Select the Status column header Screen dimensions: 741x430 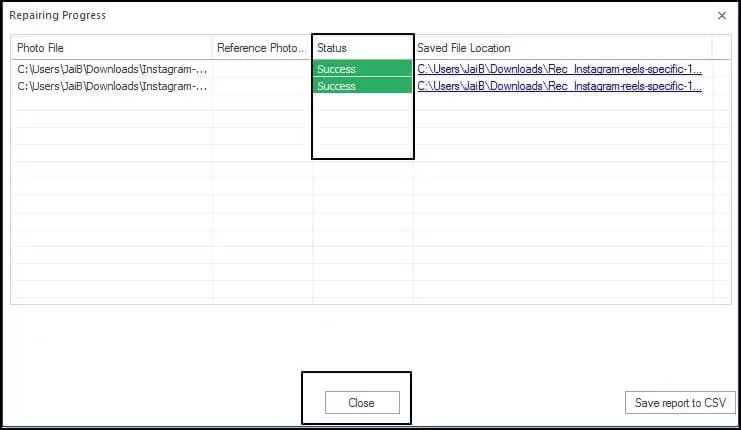tap(362, 48)
